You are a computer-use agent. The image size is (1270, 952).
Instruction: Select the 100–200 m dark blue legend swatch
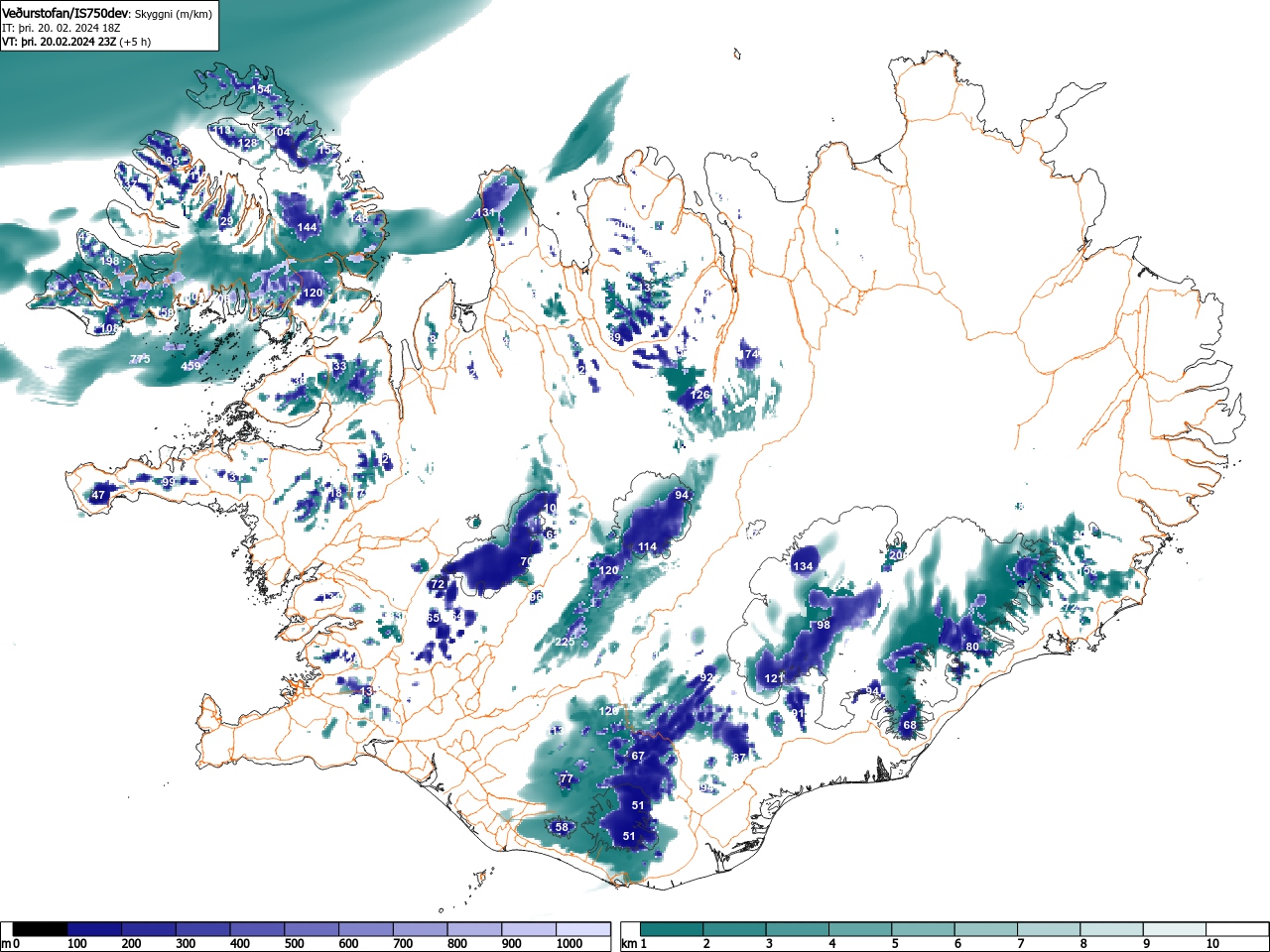point(94,929)
